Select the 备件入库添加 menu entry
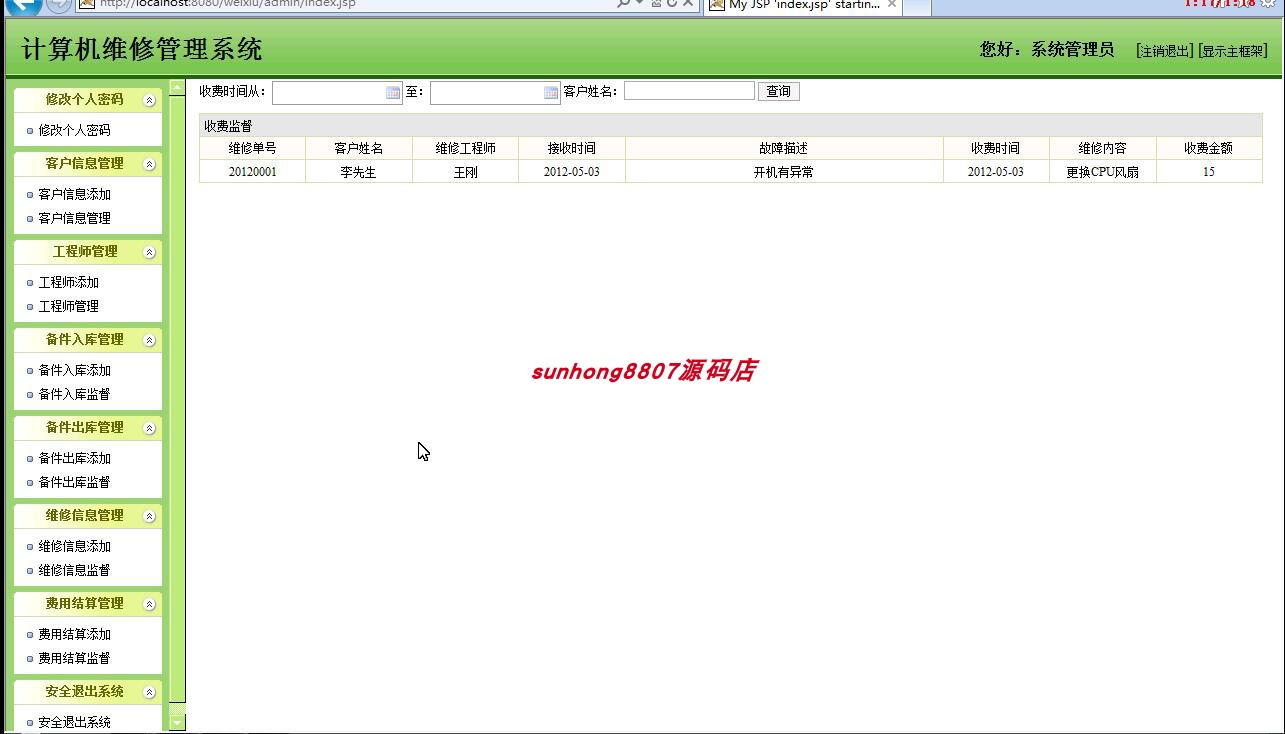The image size is (1285, 734). tap(74, 370)
